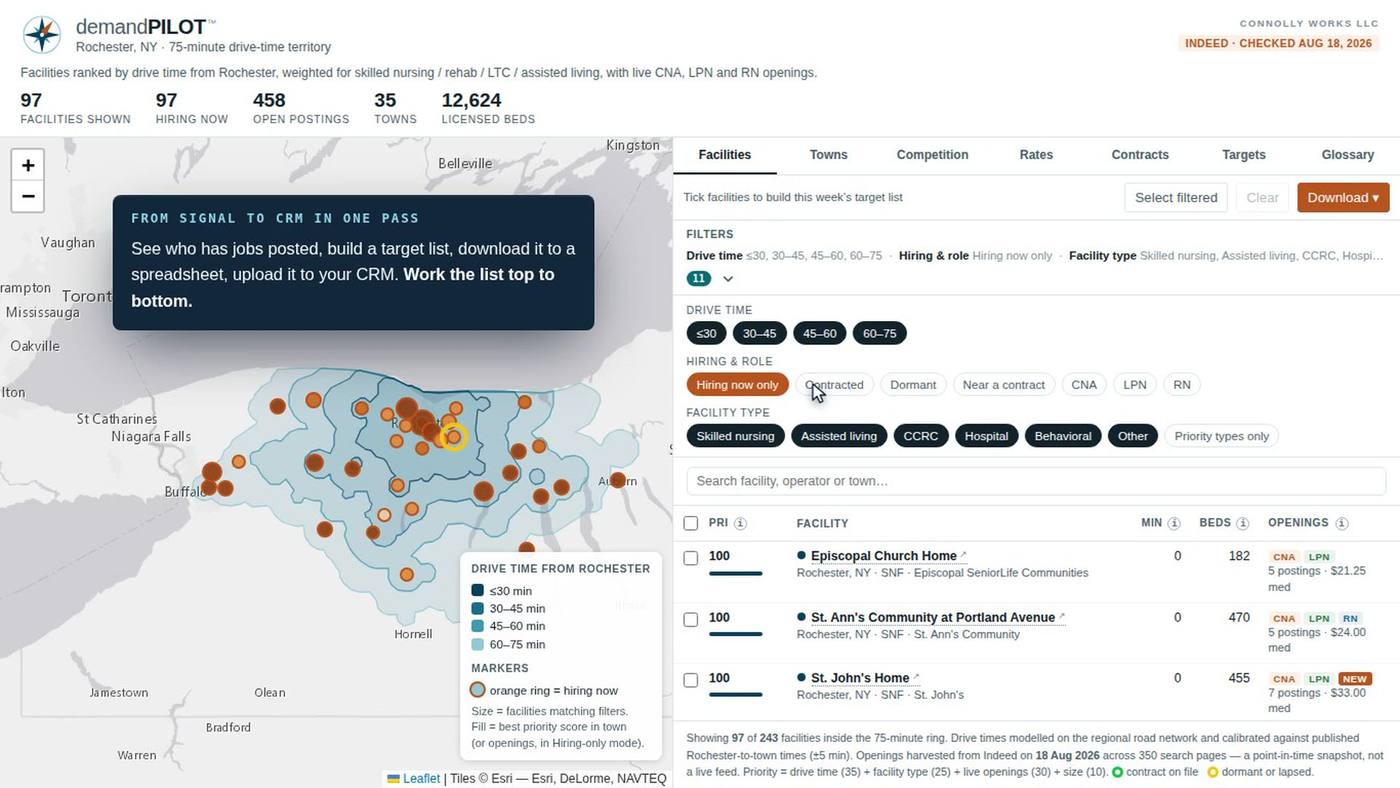Open the Competition tab
Screen dimensions: 1400x788
[x=932, y=154]
